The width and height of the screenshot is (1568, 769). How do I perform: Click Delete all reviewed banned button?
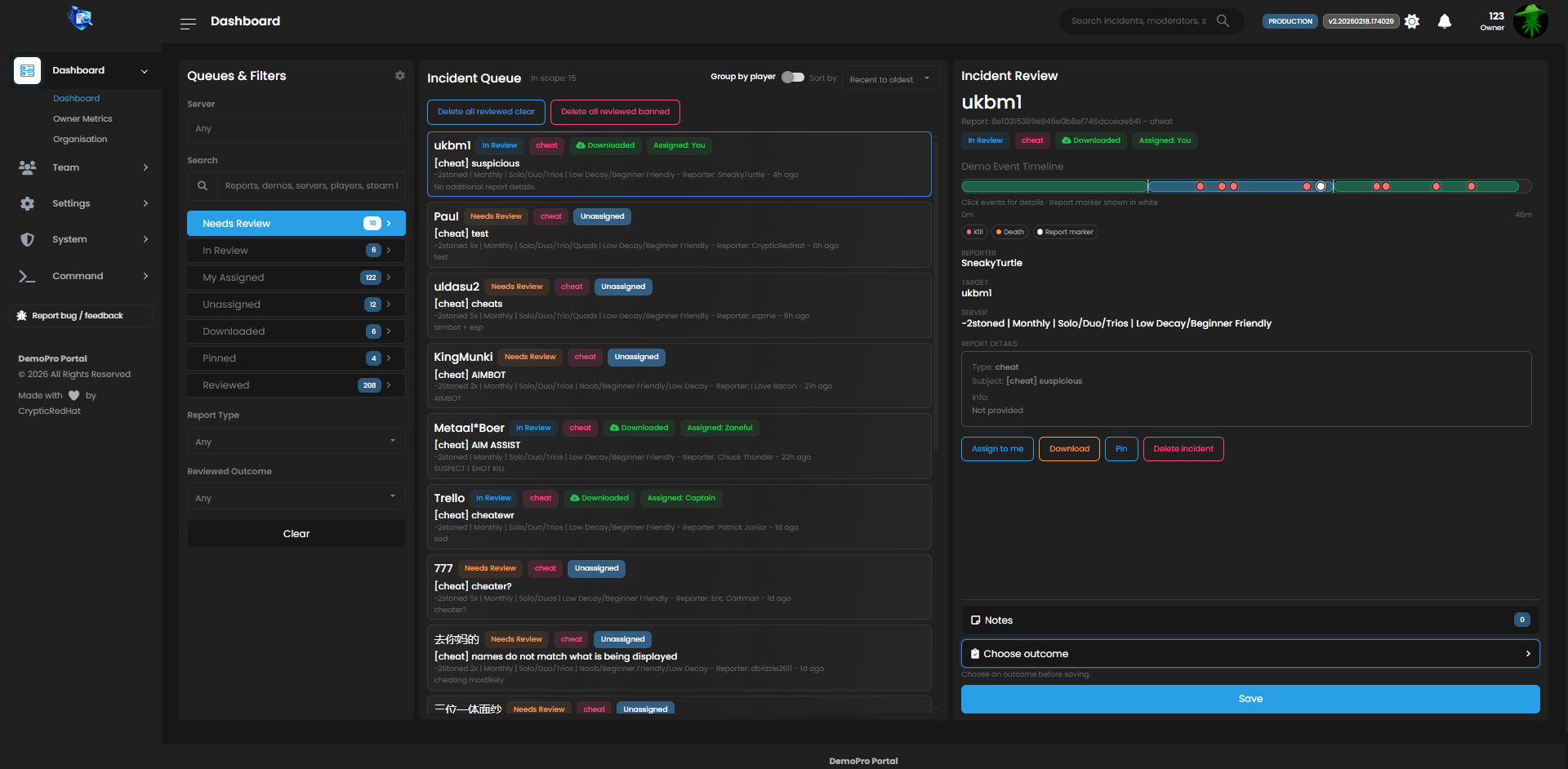click(615, 112)
